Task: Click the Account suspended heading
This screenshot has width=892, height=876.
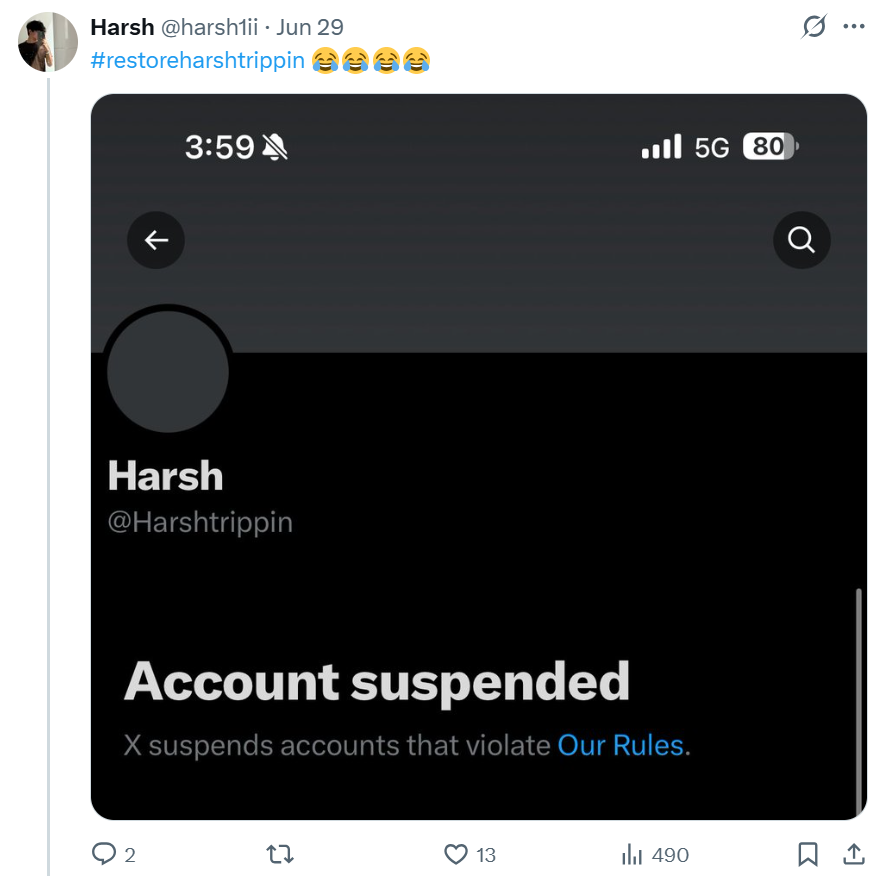Action: pyautogui.click(x=377, y=681)
